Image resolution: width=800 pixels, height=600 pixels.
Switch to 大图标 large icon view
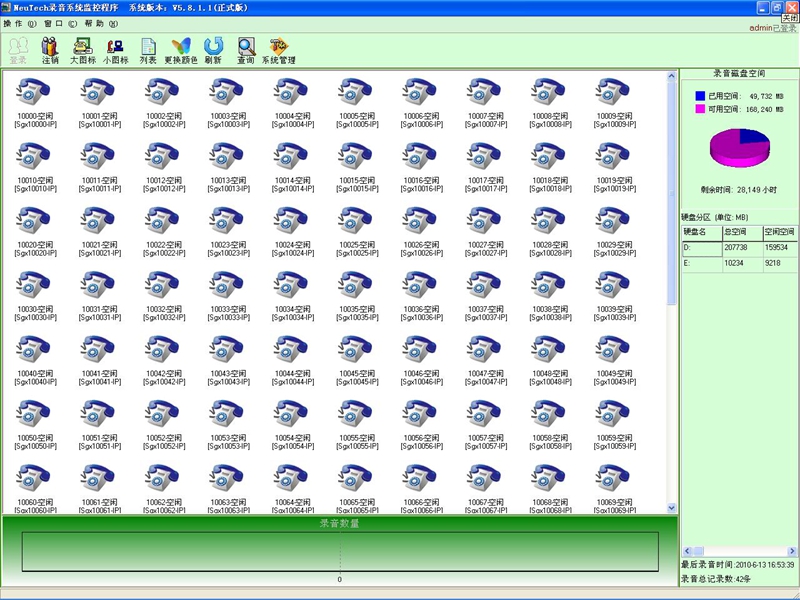[x=83, y=49]
